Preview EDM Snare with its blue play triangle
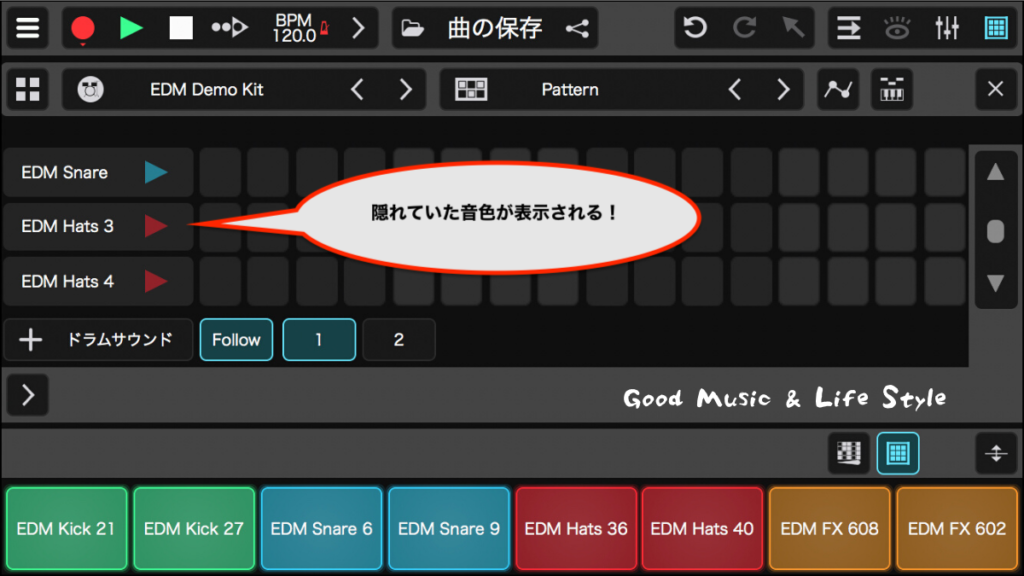The image size is (1024, 576). (155, 172)
